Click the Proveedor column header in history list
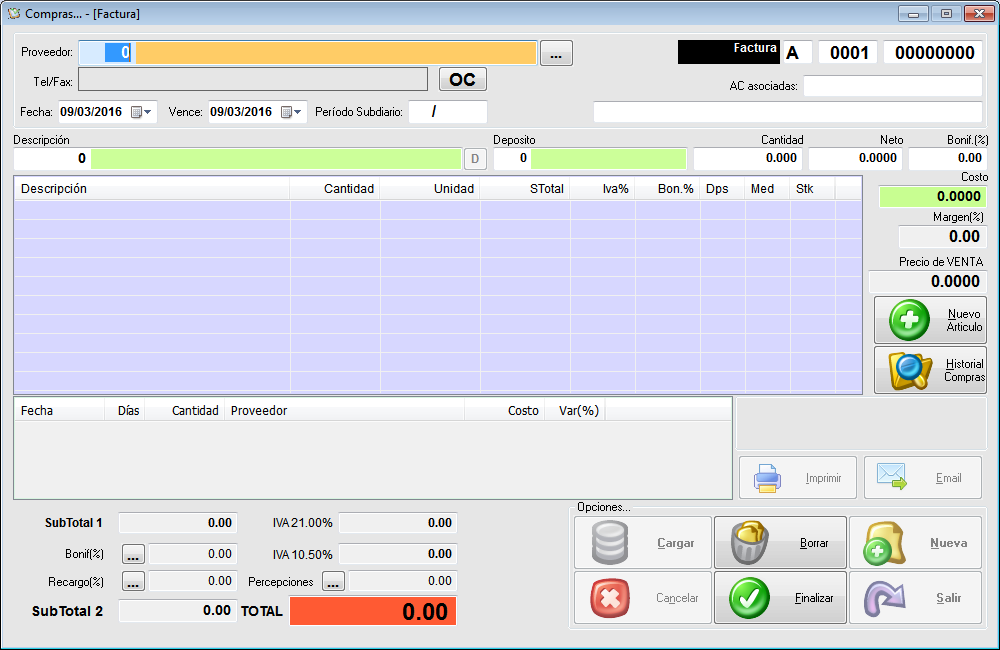Image resolution: width=1000 pixels, height=650 pixels. tap(344, 411)
